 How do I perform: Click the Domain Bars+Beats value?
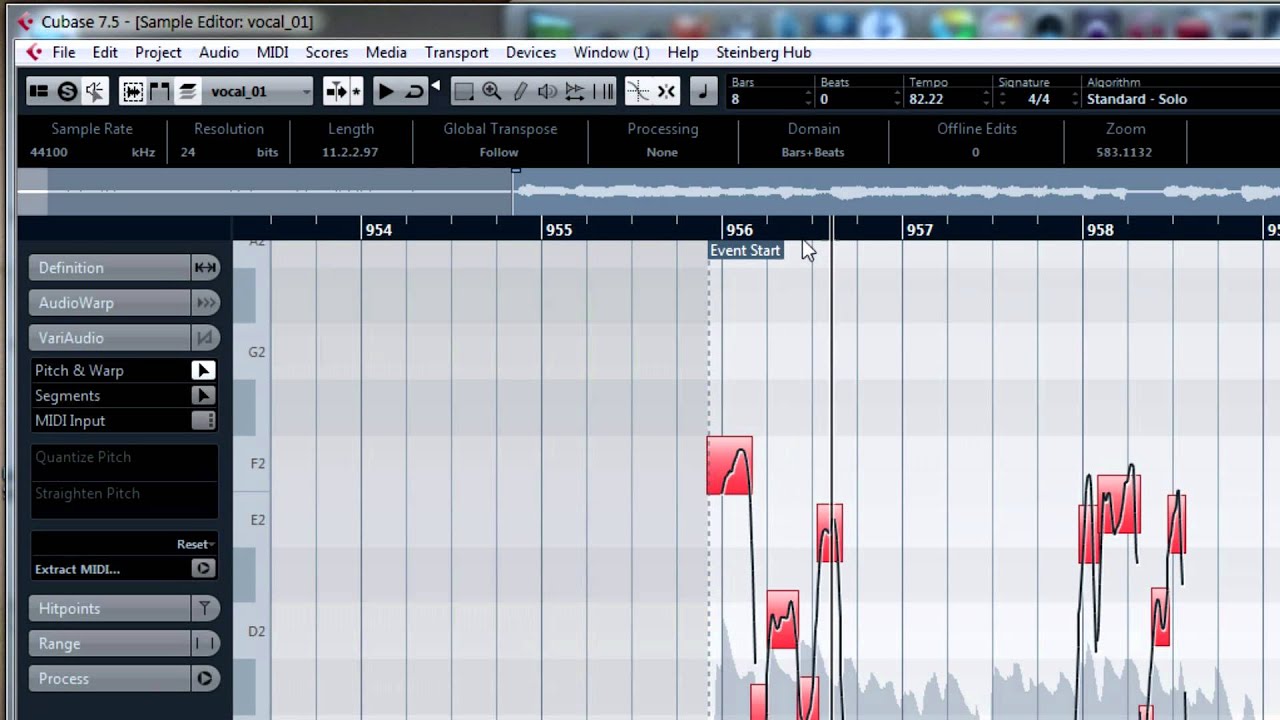813,152
